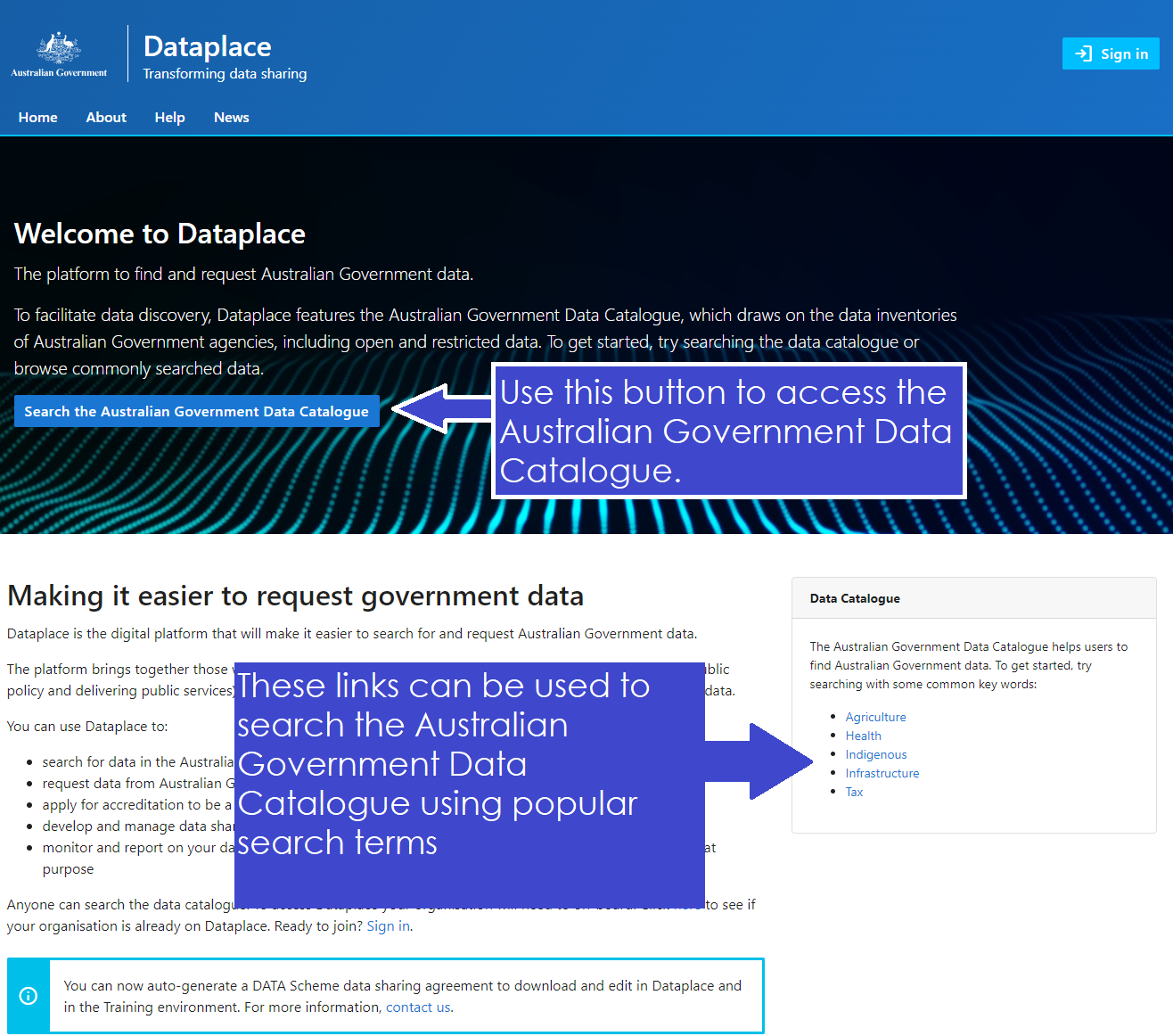Open the About menu item
This screenshot has width=1173, height=1036.
106,117
